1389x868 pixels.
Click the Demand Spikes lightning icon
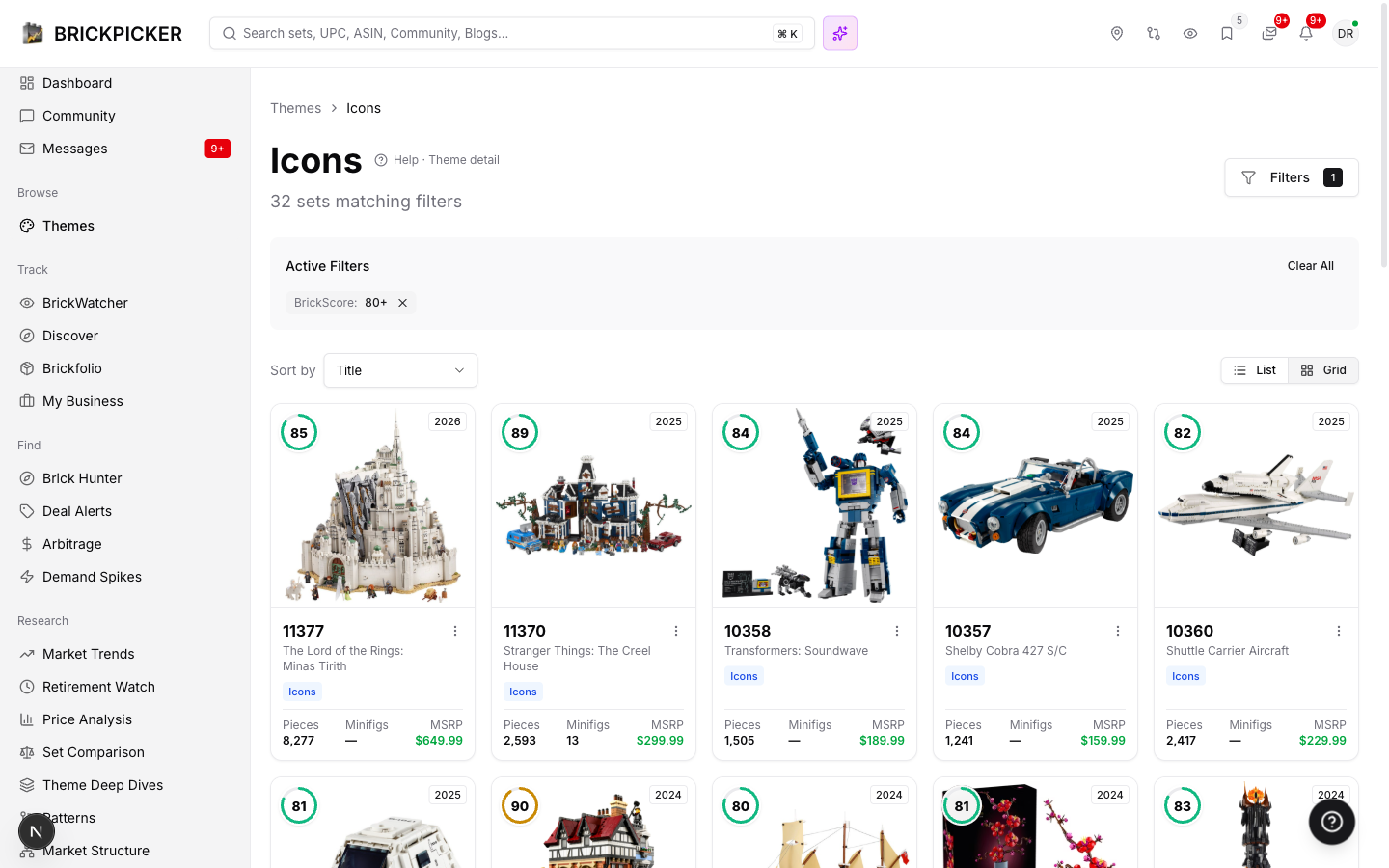27,577
